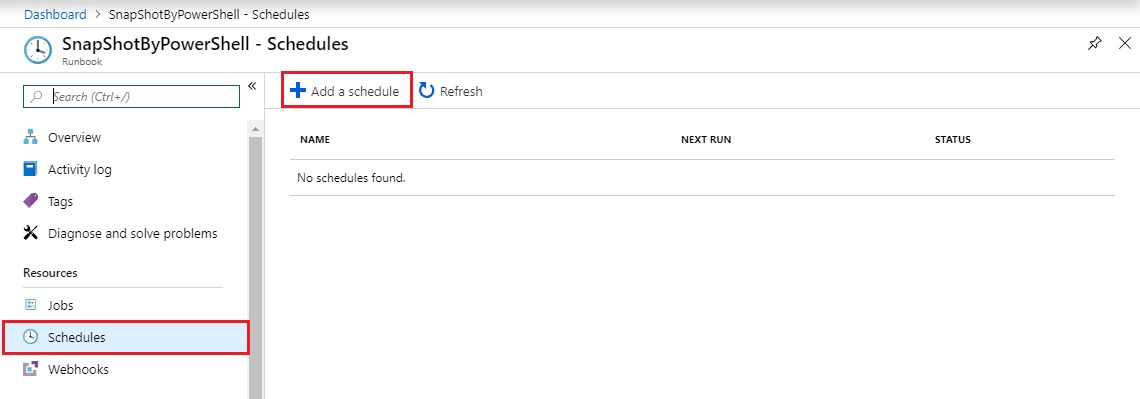Select Schedules in the sidebar
The height and width of the screenshot is (399, 1140).
(126, 337)
